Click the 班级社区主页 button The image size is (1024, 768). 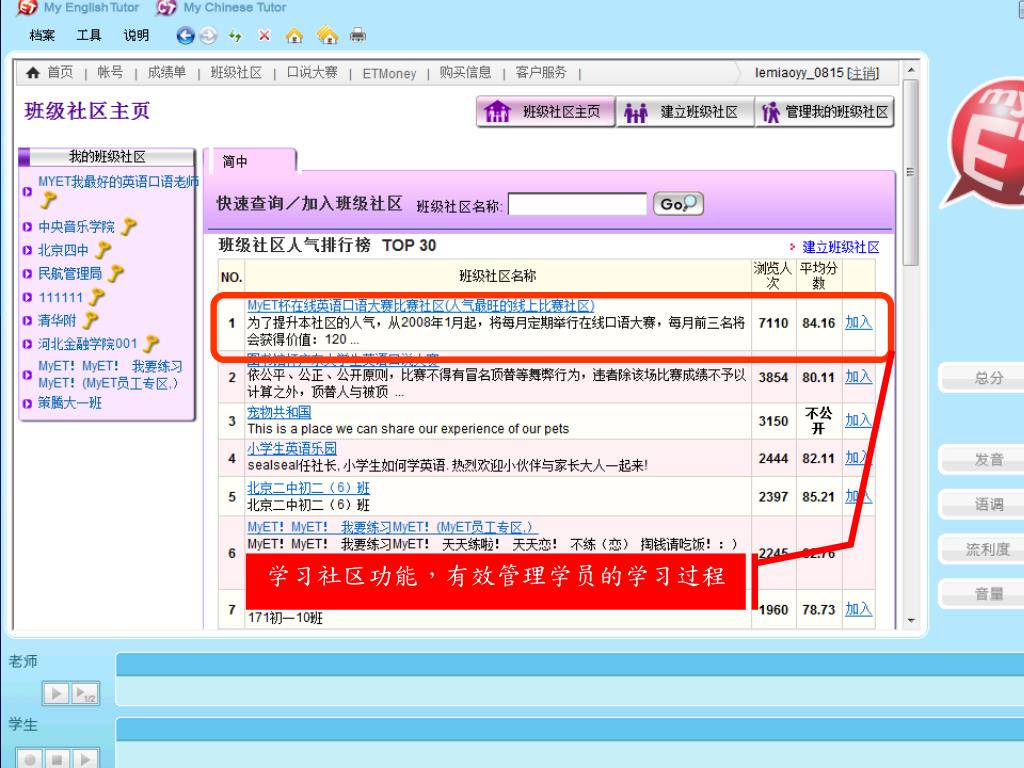545,112
